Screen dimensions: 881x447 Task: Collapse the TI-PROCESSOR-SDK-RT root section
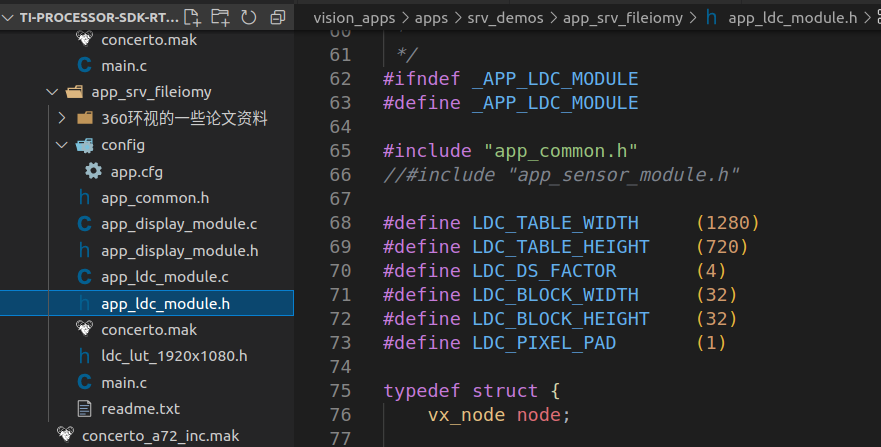[x=9, y=17]
